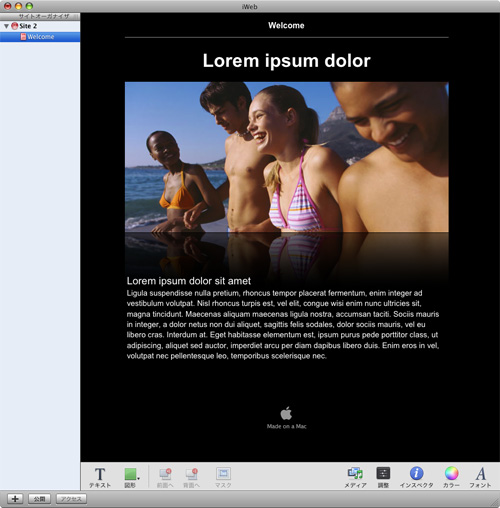Open the Fonts (フォント) panel
500x508 pixels.
(x=480, y=477)
